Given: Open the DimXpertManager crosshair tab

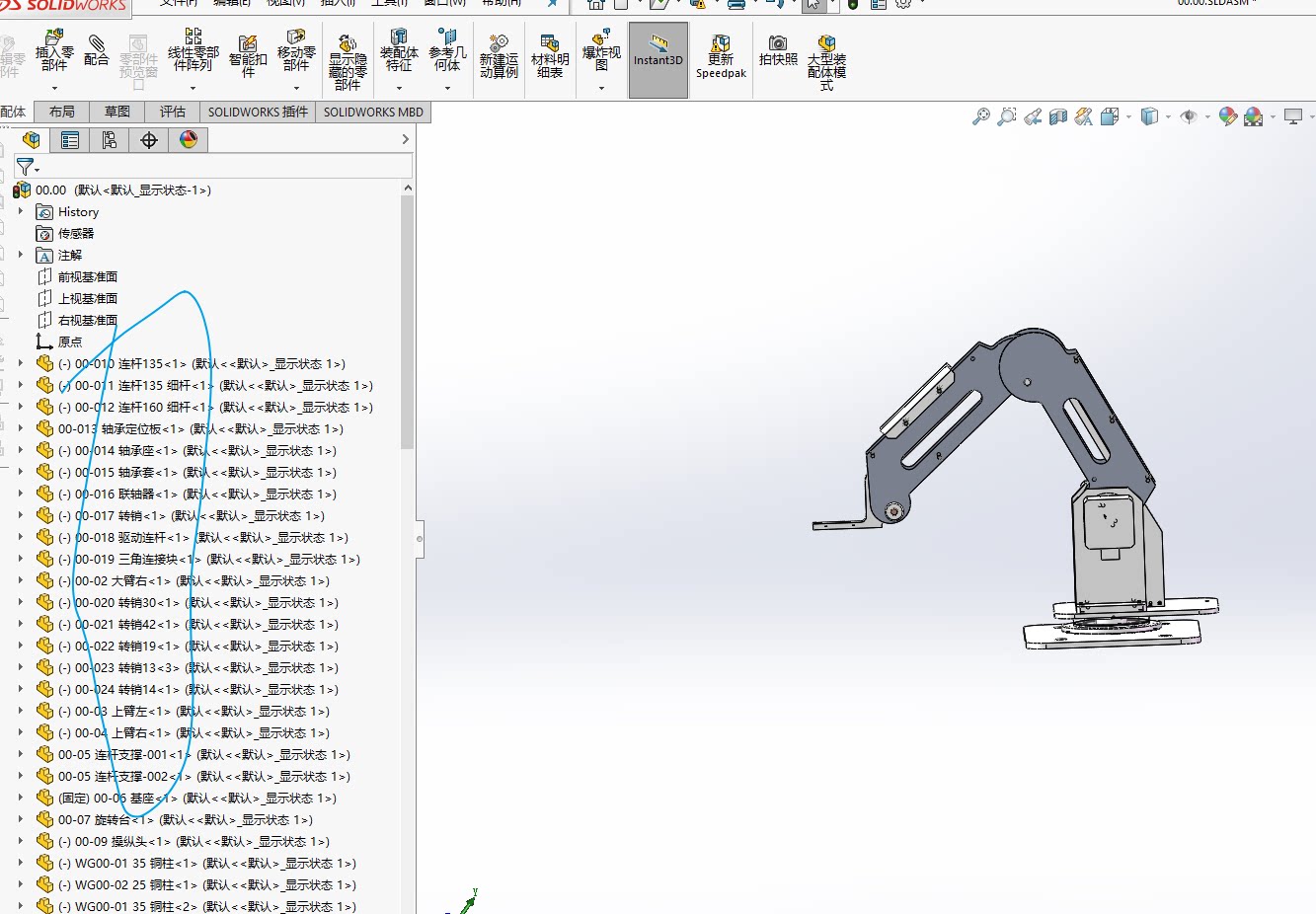Looking at the screenshot, I should (149, 140).
